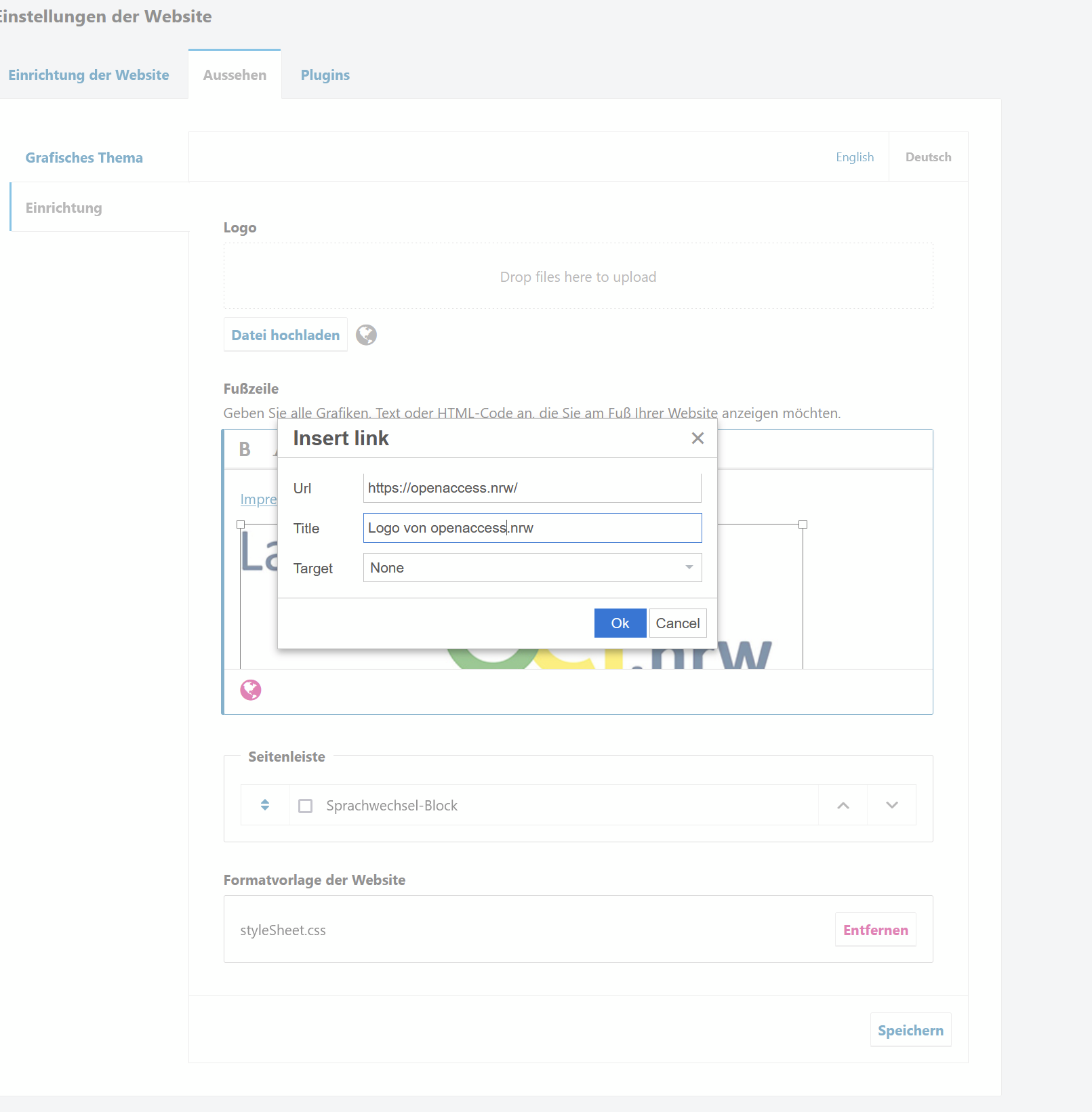Confirm the link with the Ok button
Image resolution: width=1092 pixels, height=1112 pixels.
[x=620, y=623]
